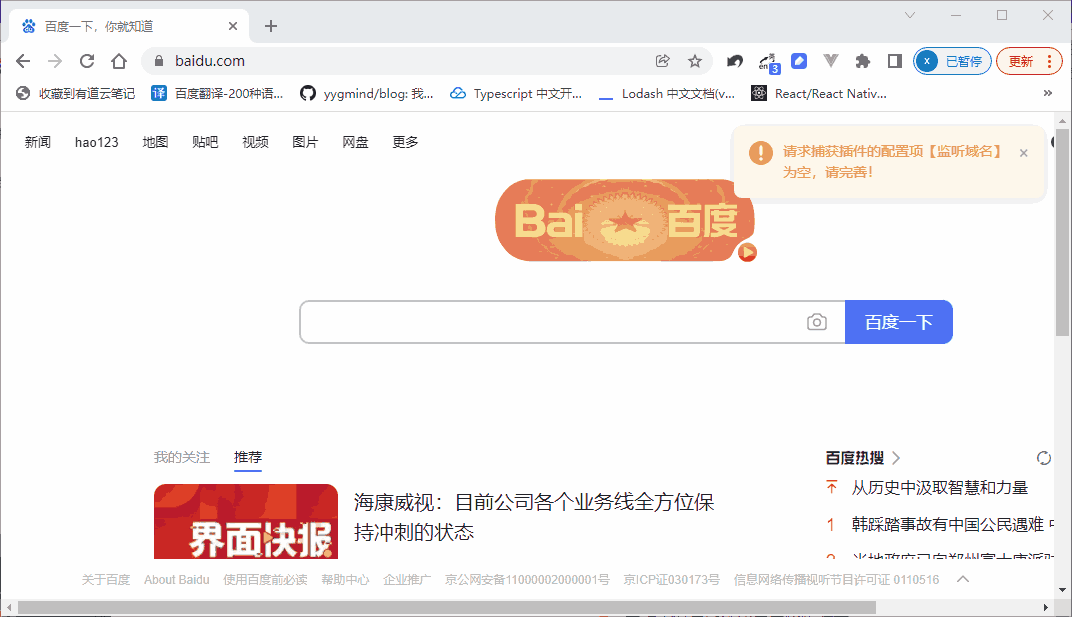Screen dimensions: 1072x617
Task: Switch to the 推荐 feed tab
Action: point(247,457)
